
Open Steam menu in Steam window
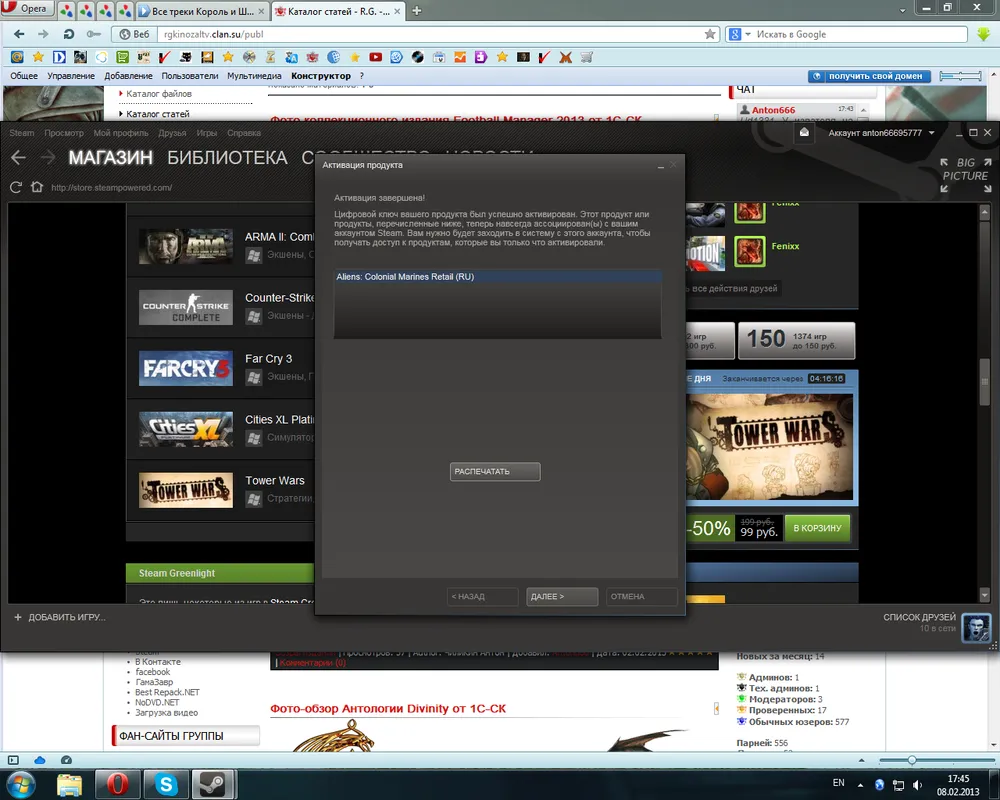[22, 133]
